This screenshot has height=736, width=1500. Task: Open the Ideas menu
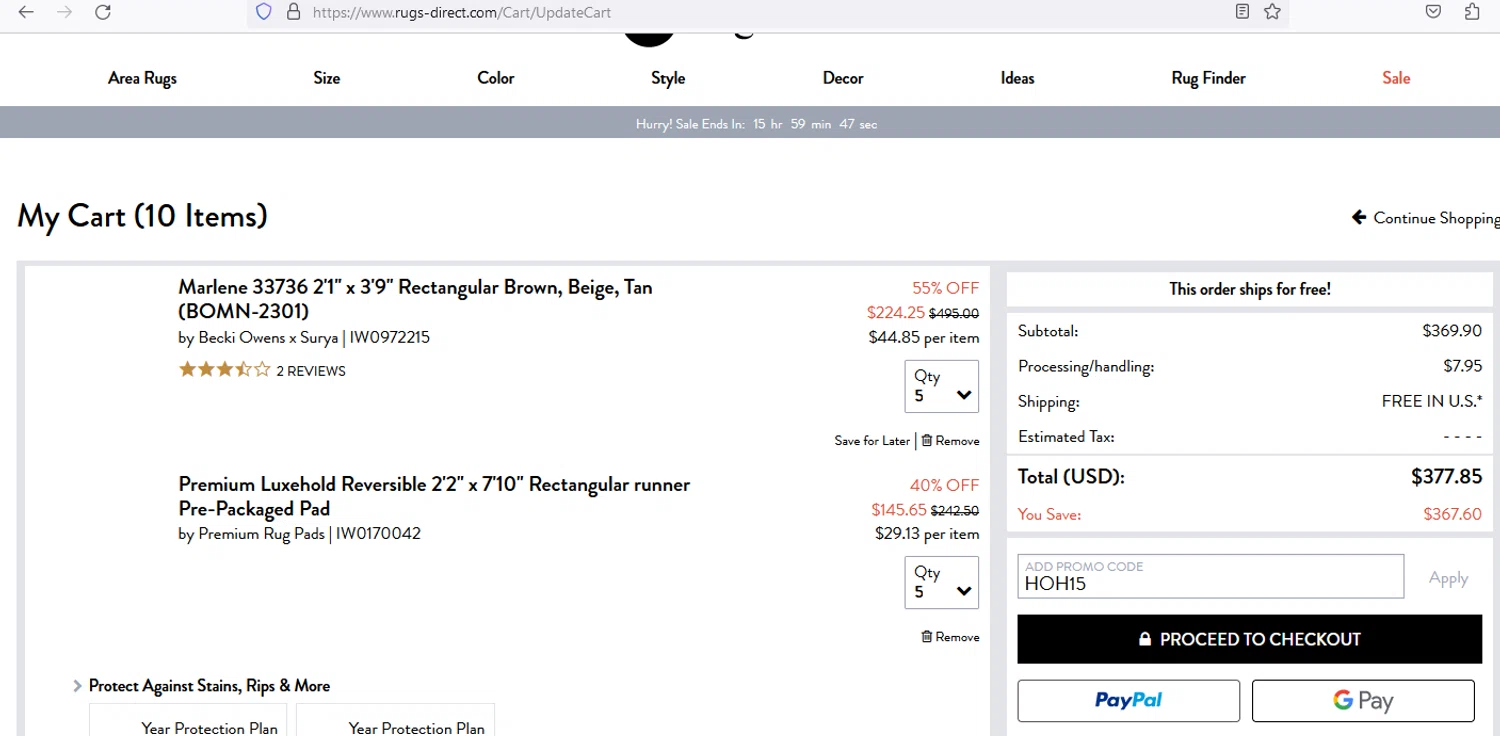pos(1017,78)
